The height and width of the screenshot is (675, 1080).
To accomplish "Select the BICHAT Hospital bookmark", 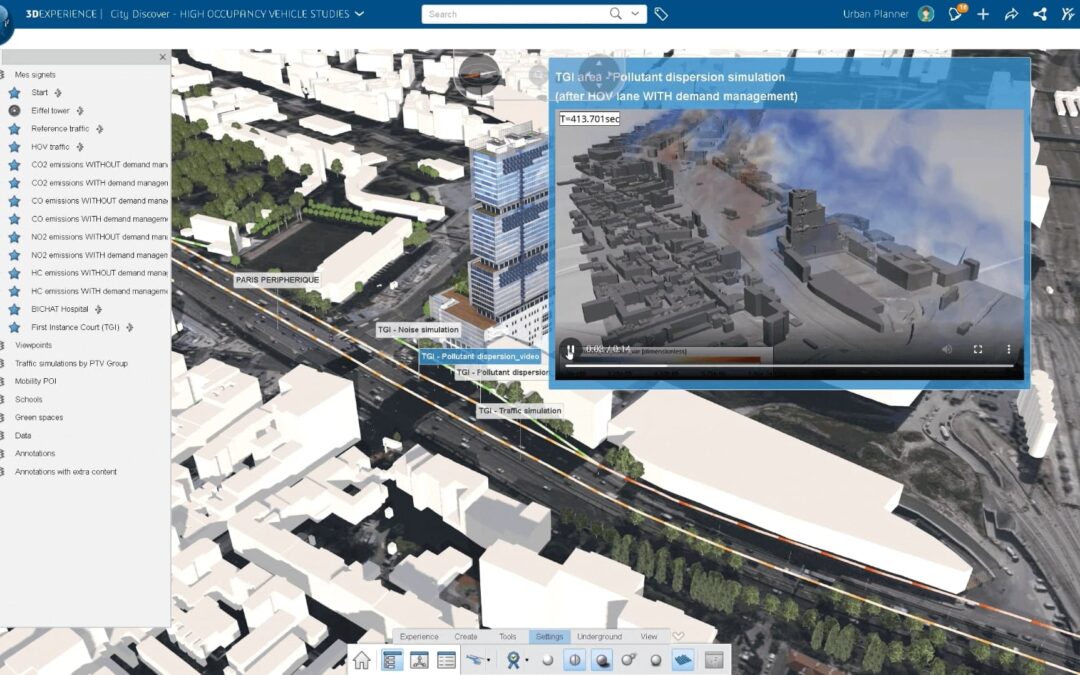I will [59, 309].
